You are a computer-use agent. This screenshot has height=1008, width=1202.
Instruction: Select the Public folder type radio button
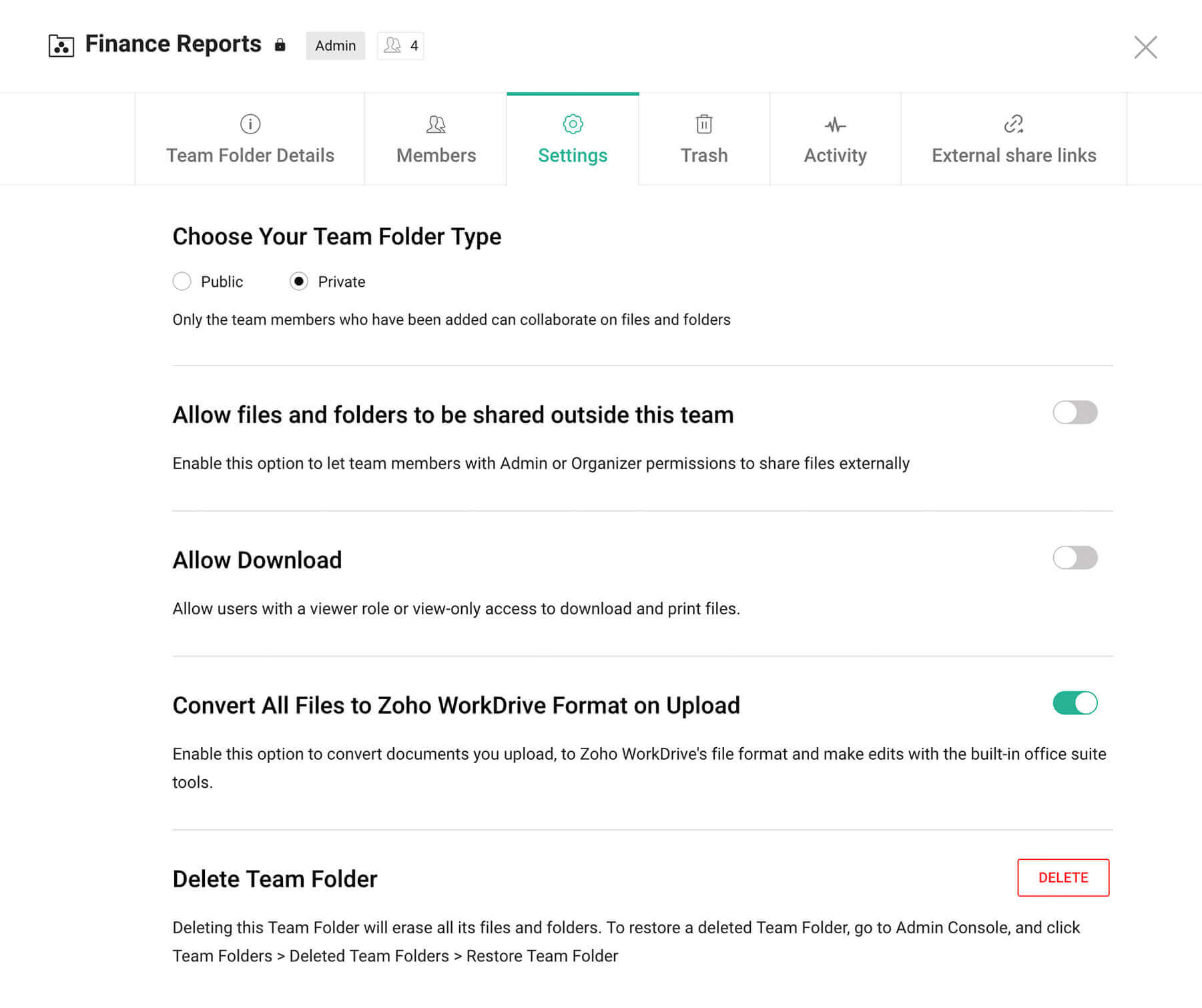click(182, 282)
